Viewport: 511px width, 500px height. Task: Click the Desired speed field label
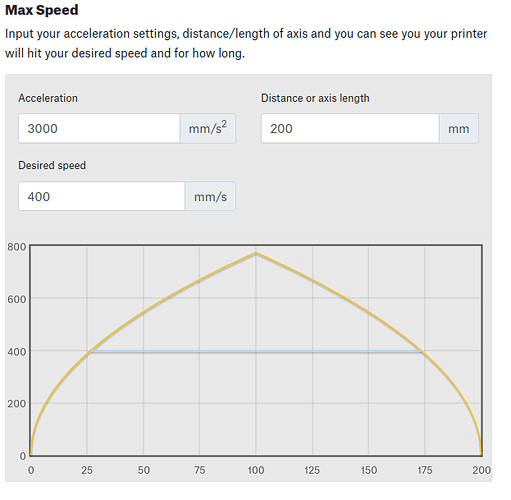52,165
